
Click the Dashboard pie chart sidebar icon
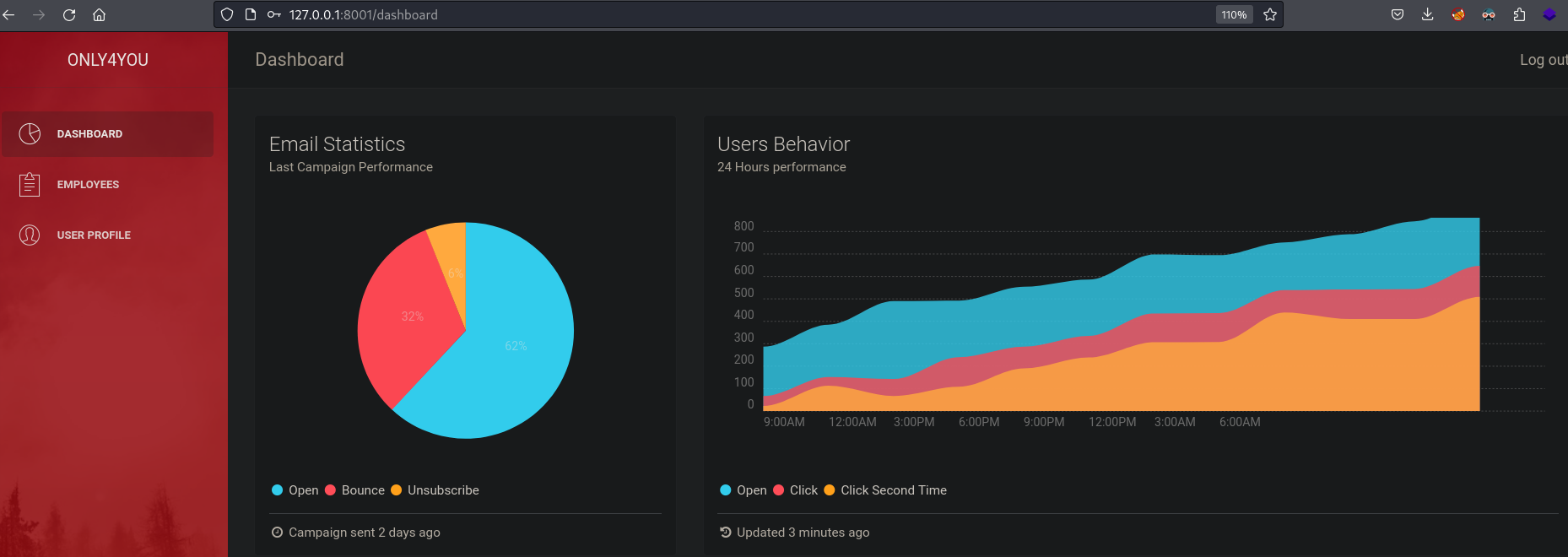coord(30,134)
